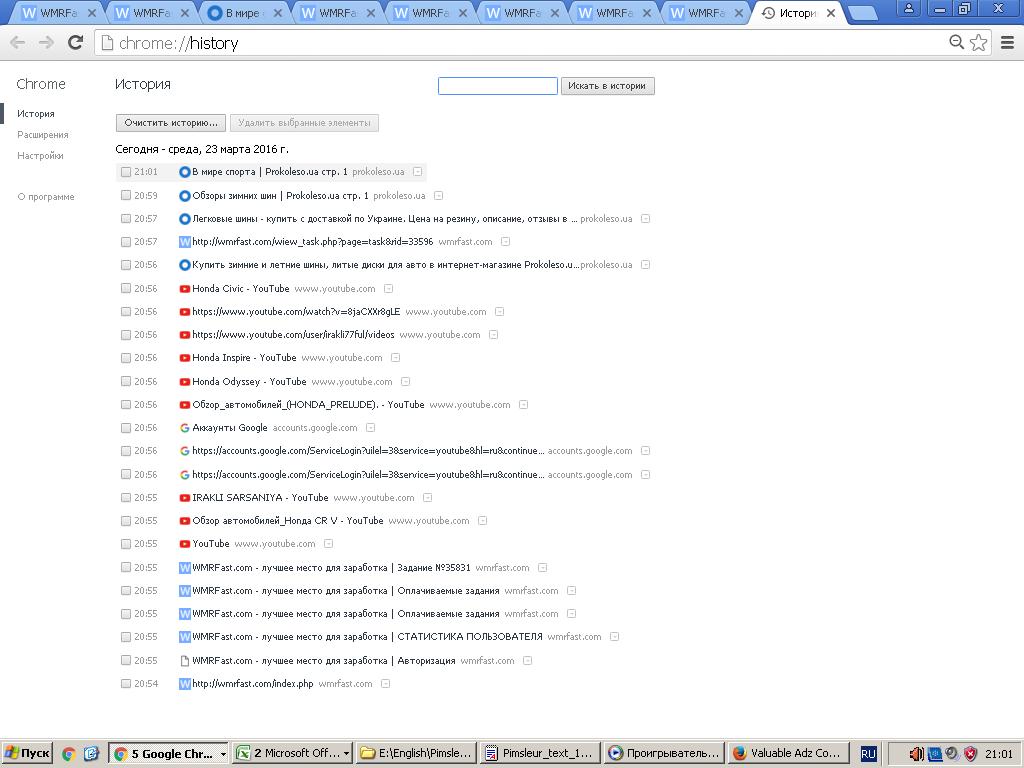The image size is (1024, 768).
Task: Select 'История' in the Chrome sidebar
Action: click(36, 114)
